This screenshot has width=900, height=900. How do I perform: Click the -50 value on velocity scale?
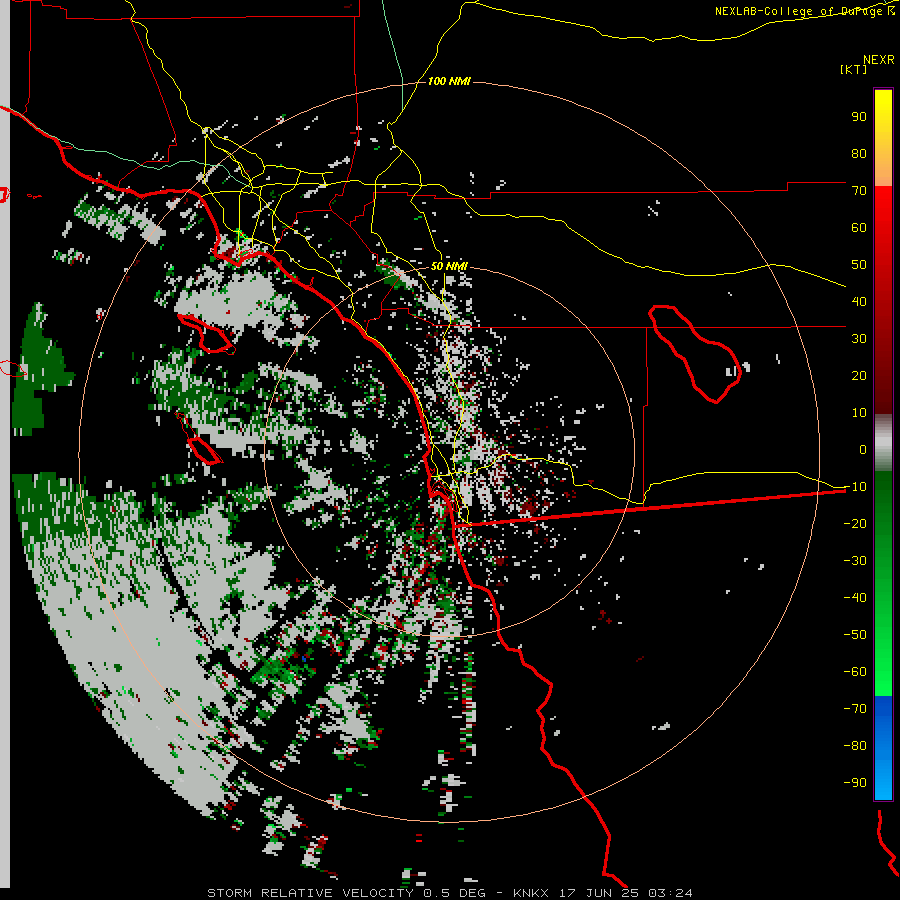pyautogui.click(x=855, y=635)
